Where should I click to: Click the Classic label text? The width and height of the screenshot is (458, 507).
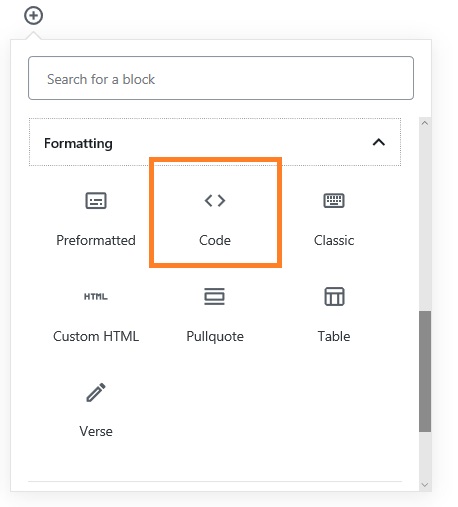click(334, 240)
